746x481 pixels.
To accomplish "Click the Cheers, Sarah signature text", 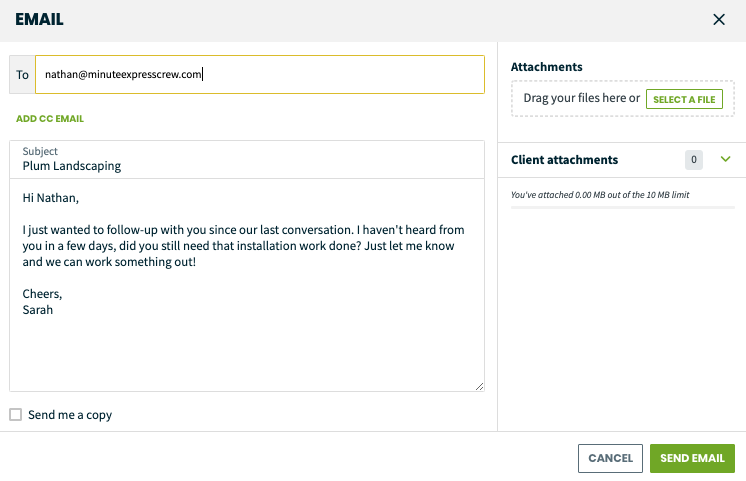I will [x=42, y=302].
